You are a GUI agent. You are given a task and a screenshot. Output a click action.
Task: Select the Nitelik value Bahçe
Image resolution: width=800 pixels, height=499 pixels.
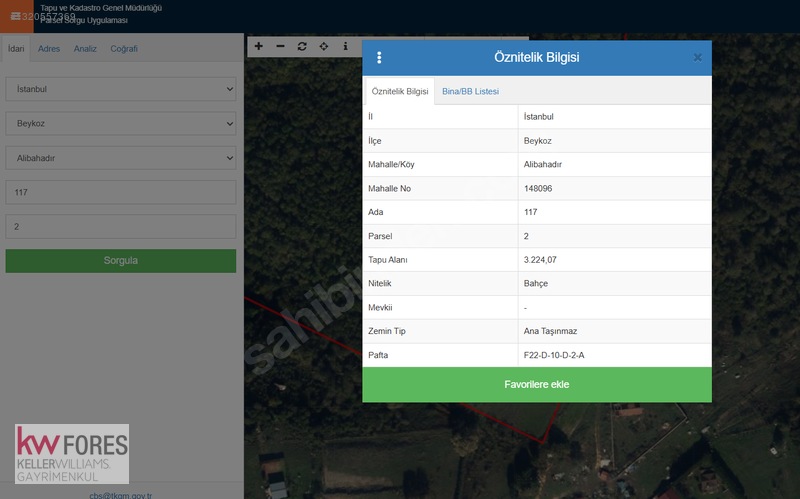click(536, 283)
